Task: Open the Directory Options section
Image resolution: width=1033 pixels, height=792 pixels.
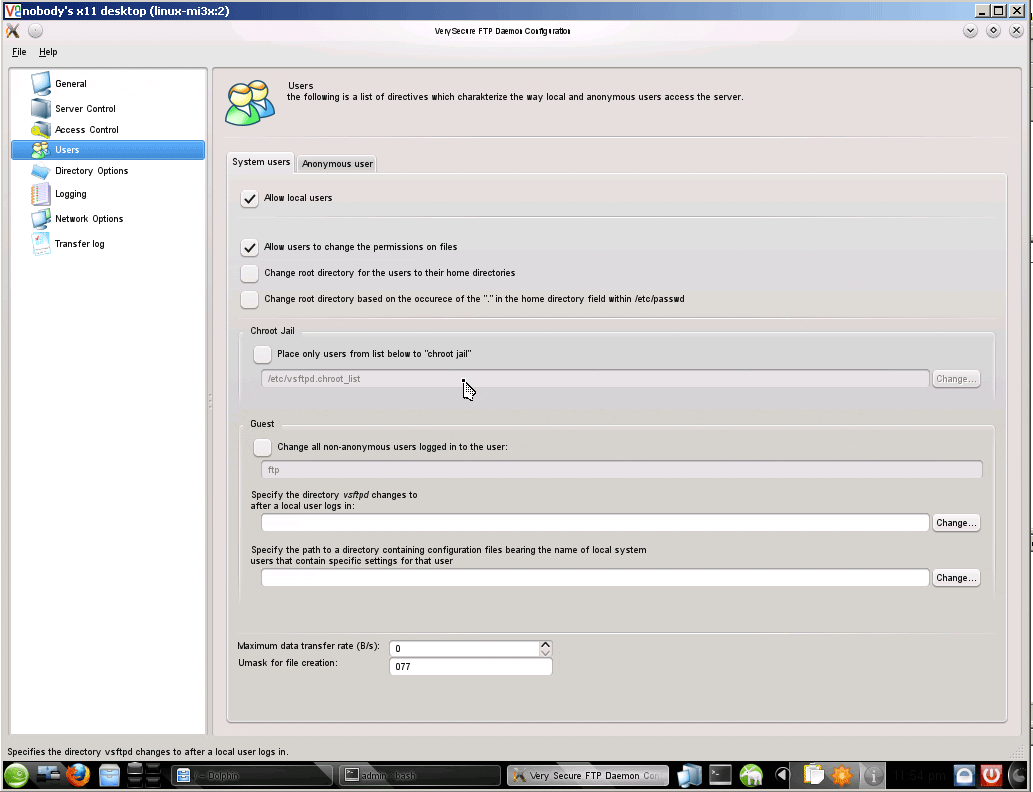Action: coord(91,171)
